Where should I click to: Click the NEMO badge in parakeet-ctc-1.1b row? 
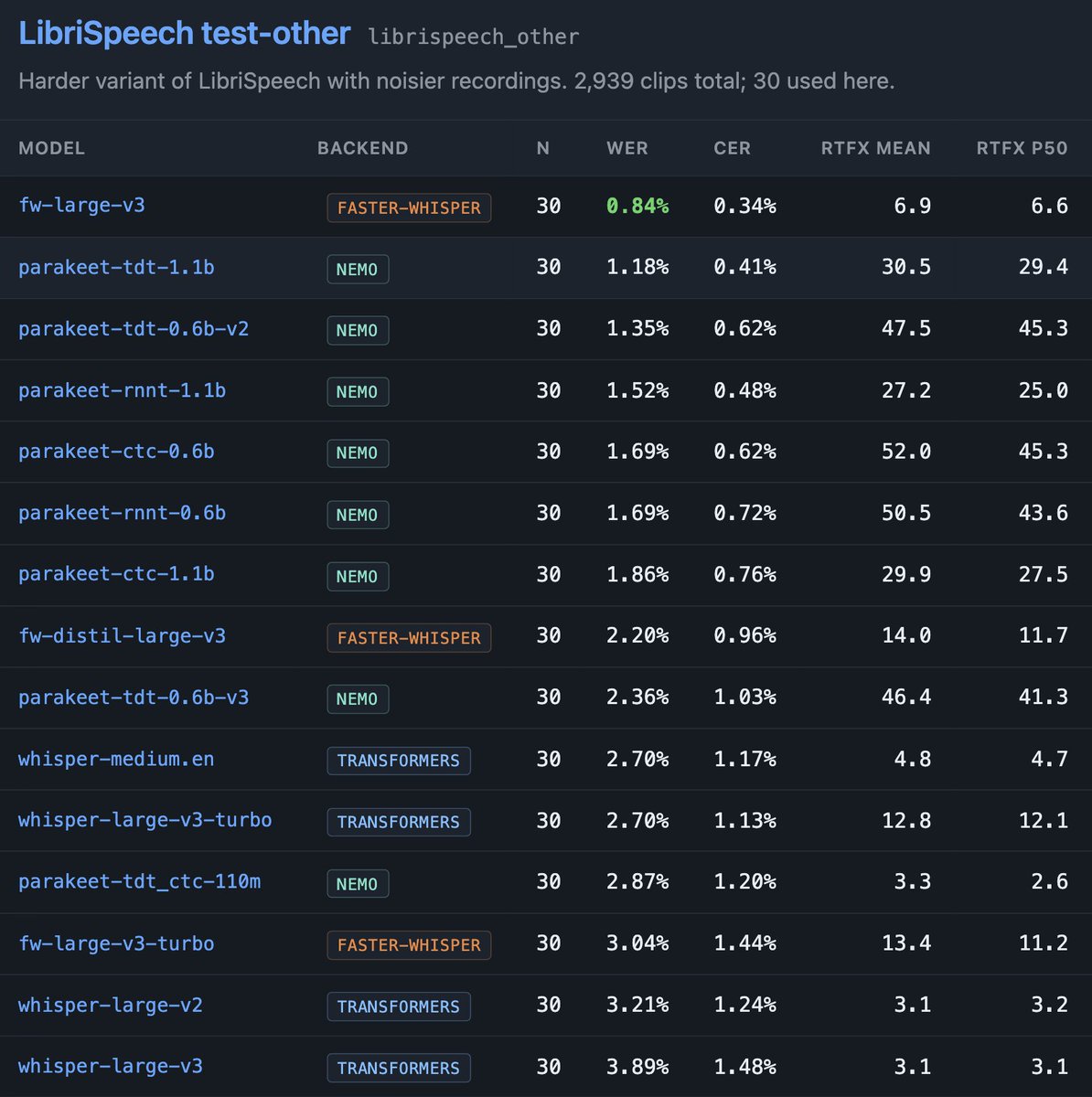click(x=358, y=576)
